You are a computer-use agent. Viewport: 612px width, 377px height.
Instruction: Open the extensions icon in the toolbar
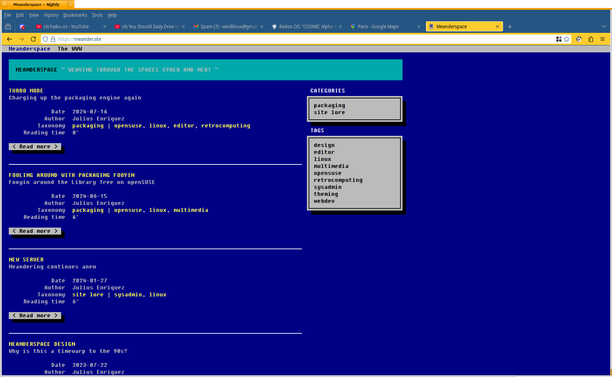coord(591,39)
